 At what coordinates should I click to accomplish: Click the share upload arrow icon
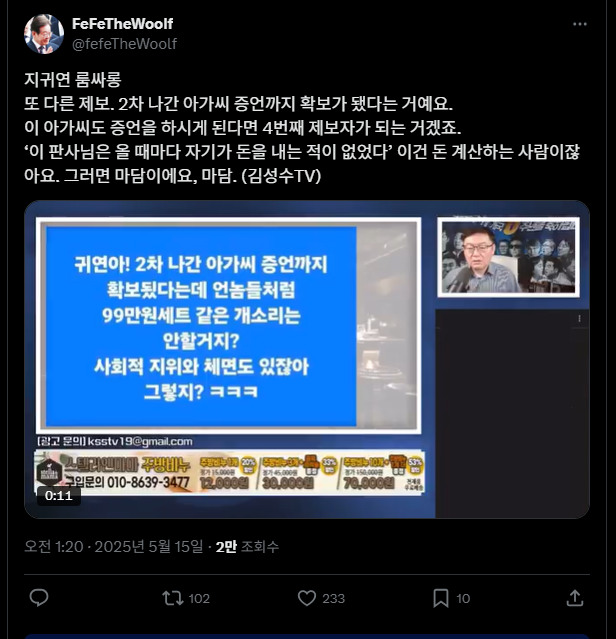(575, 598)
